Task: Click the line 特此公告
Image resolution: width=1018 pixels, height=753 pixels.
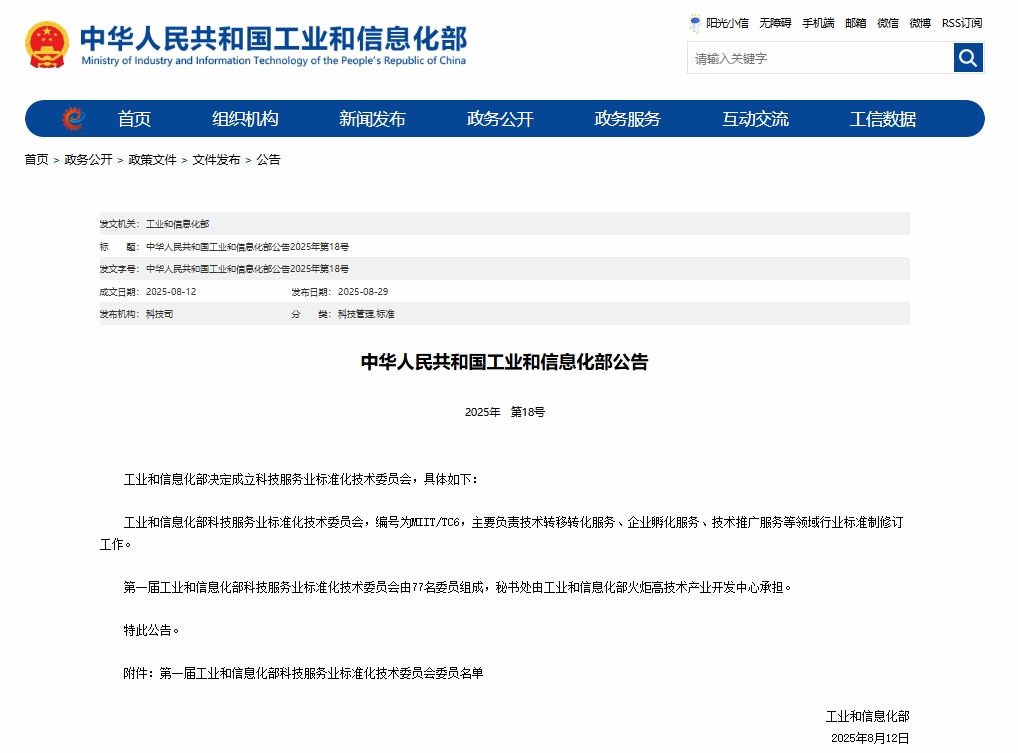Action: tap(151, 630)
